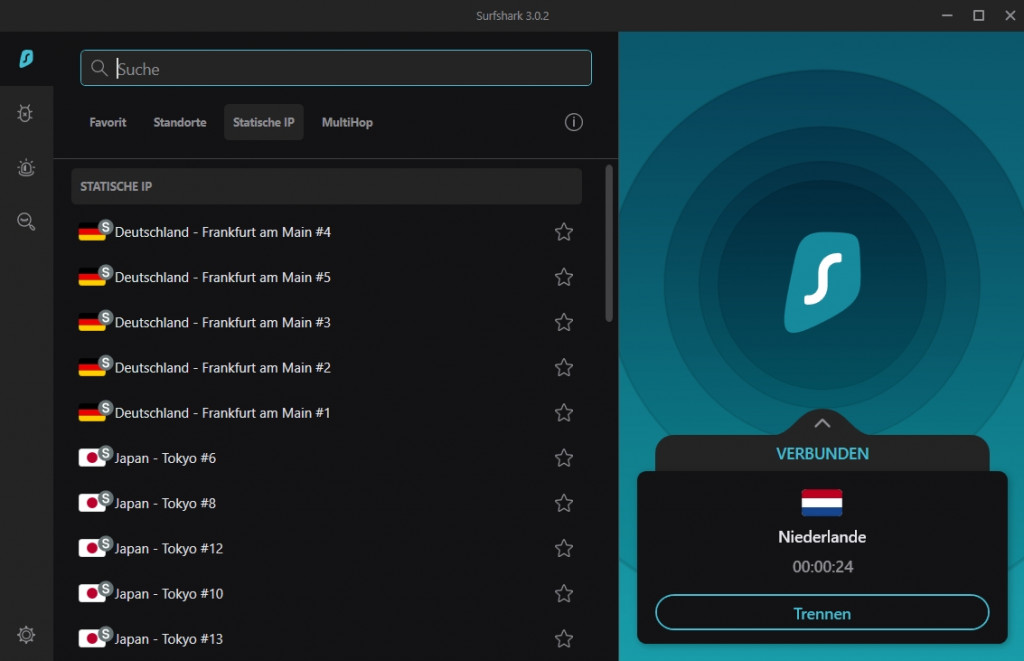This screenshot has height=661, width=1024.
Task: Toggle favorite star for Frankfurt am Main #1
Action: pos(564,413)
